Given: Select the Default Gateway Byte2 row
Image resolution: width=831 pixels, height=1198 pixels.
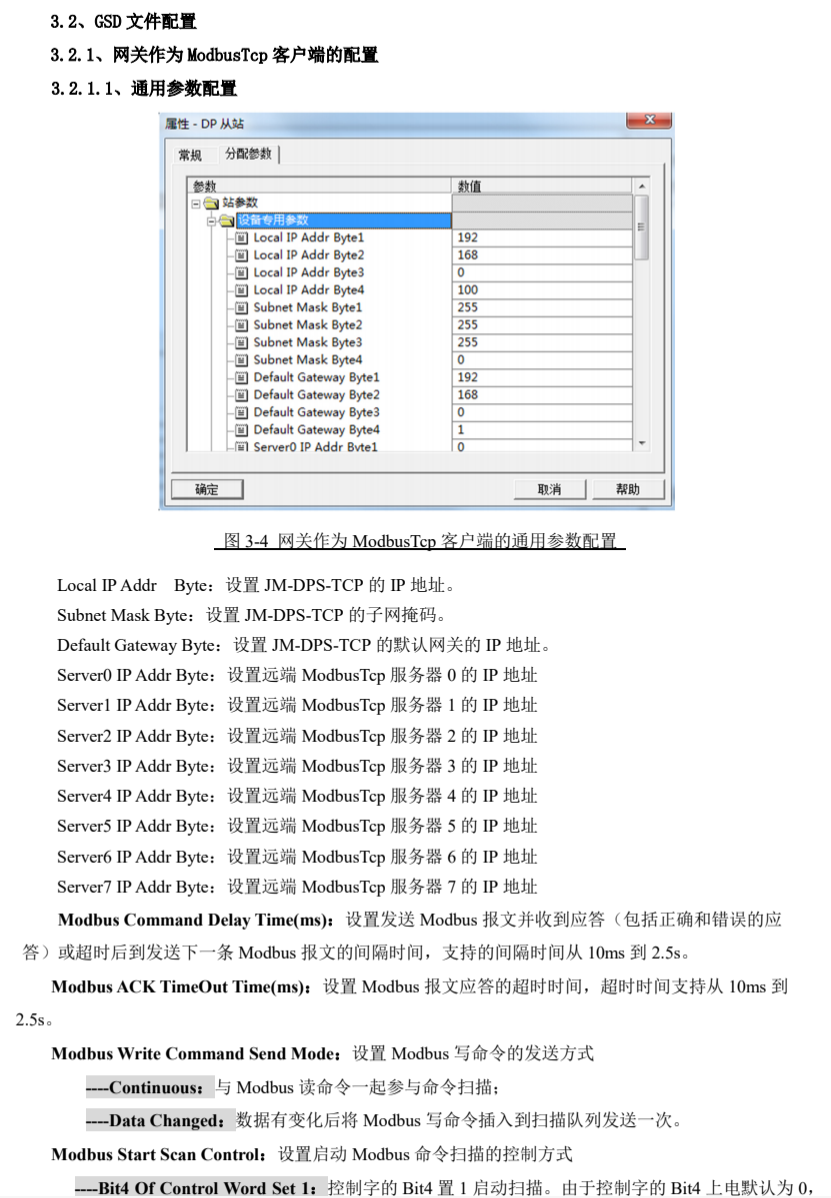Looking at the screenshot, I should 316,395.
